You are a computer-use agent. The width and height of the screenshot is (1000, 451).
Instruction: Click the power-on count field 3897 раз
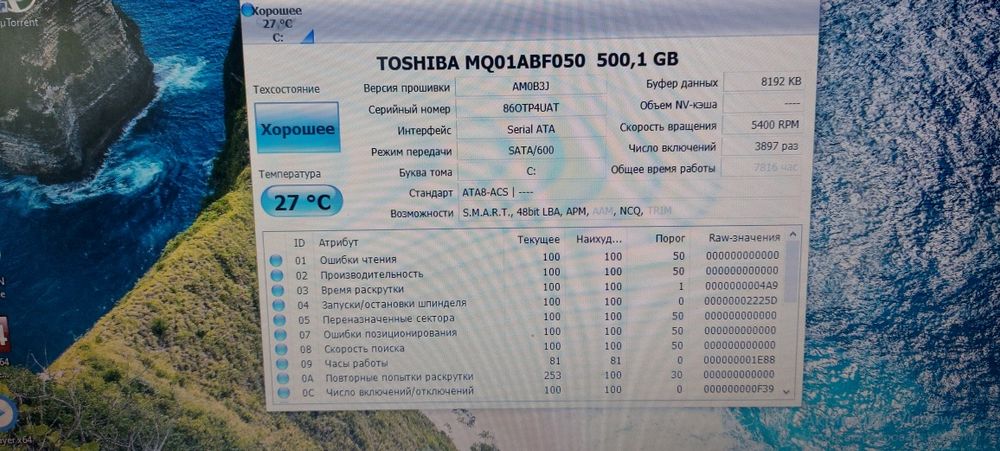[761, 146]
